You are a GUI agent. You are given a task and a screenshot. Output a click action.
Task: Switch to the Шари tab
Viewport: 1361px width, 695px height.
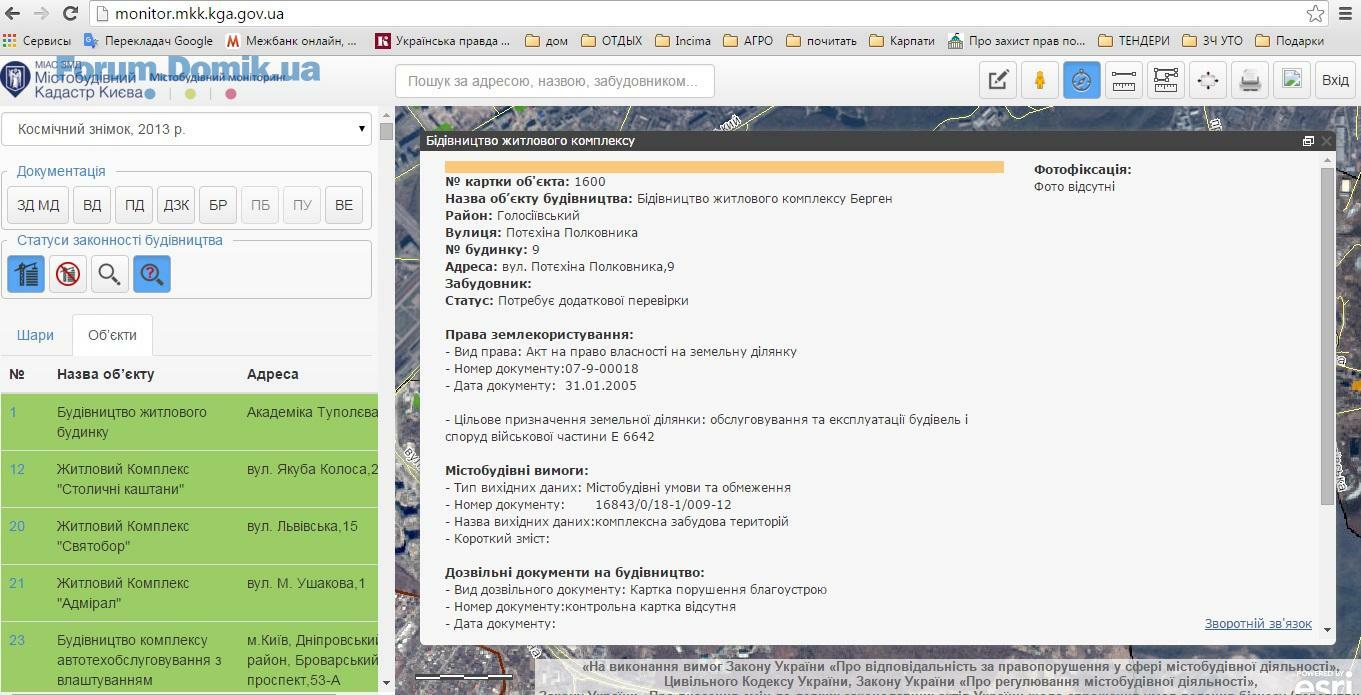35,335
